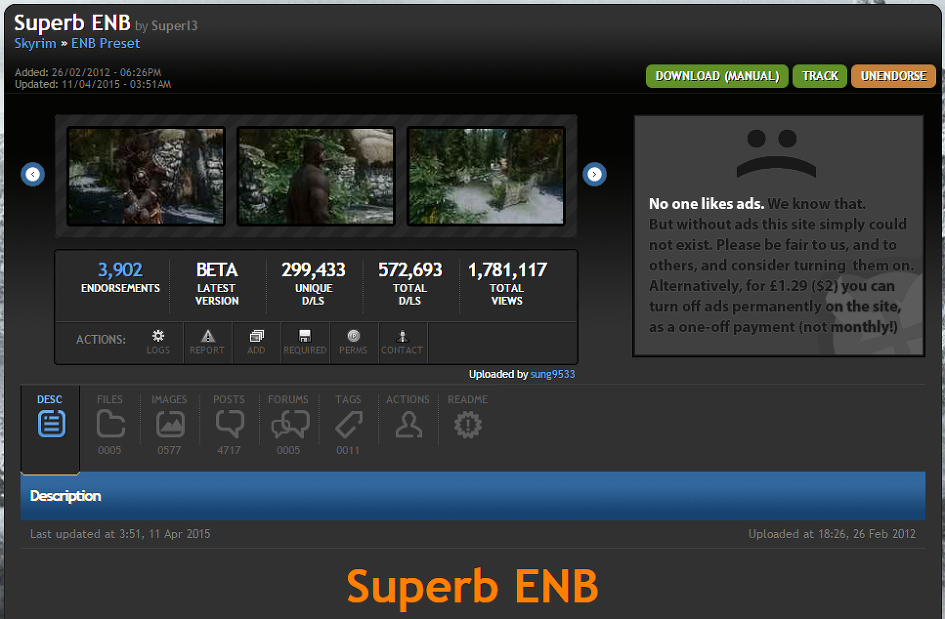Go to previous gallery images arrow
Image resolution: width=945 pixels, height=619 pixels.
pyautogui.click(x=33, y=174)
